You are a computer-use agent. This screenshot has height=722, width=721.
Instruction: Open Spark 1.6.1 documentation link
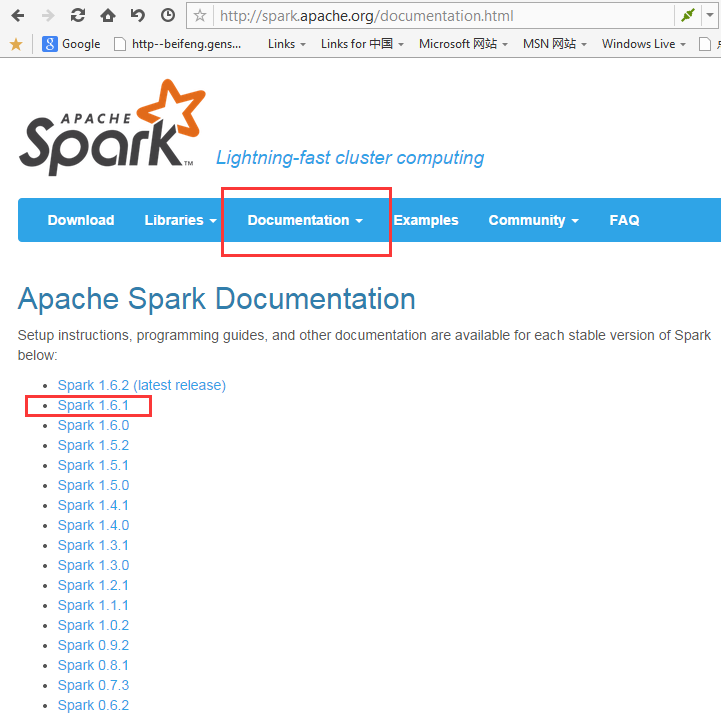[93, 405]
